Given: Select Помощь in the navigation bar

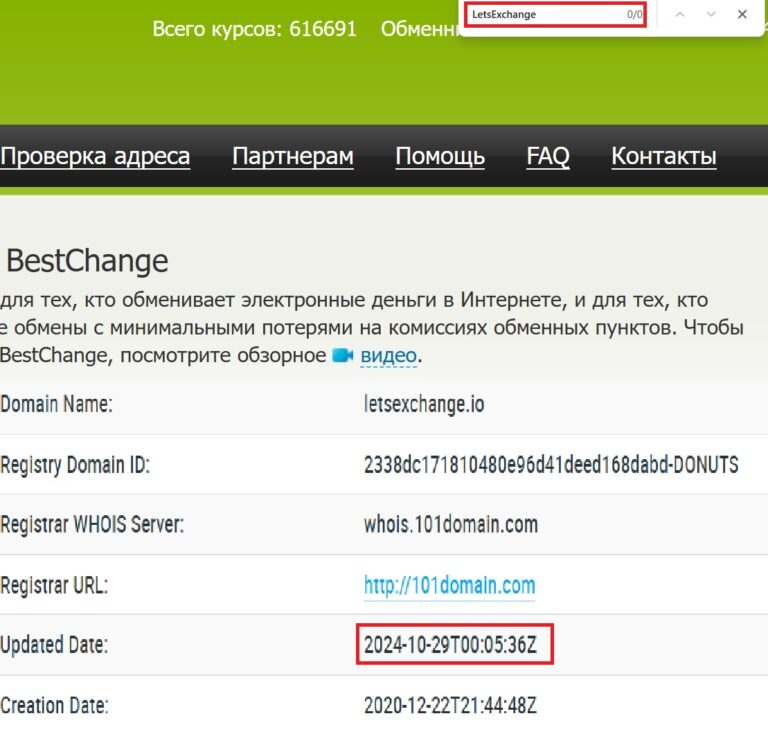Looking at the screenshot, I should point(440,156).
